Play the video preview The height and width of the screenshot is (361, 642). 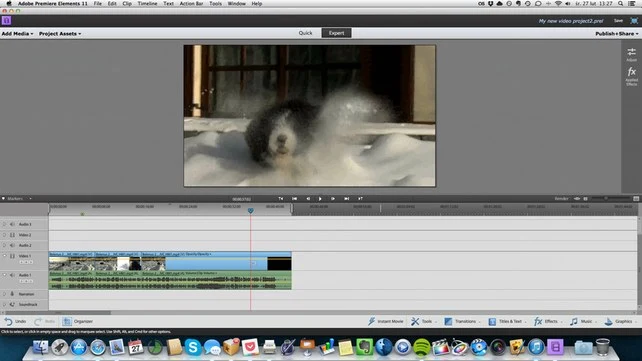click(x=320, y=199)
